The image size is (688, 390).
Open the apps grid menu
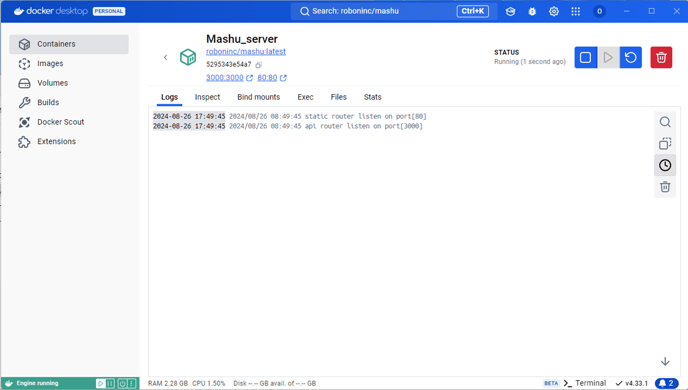576,11
